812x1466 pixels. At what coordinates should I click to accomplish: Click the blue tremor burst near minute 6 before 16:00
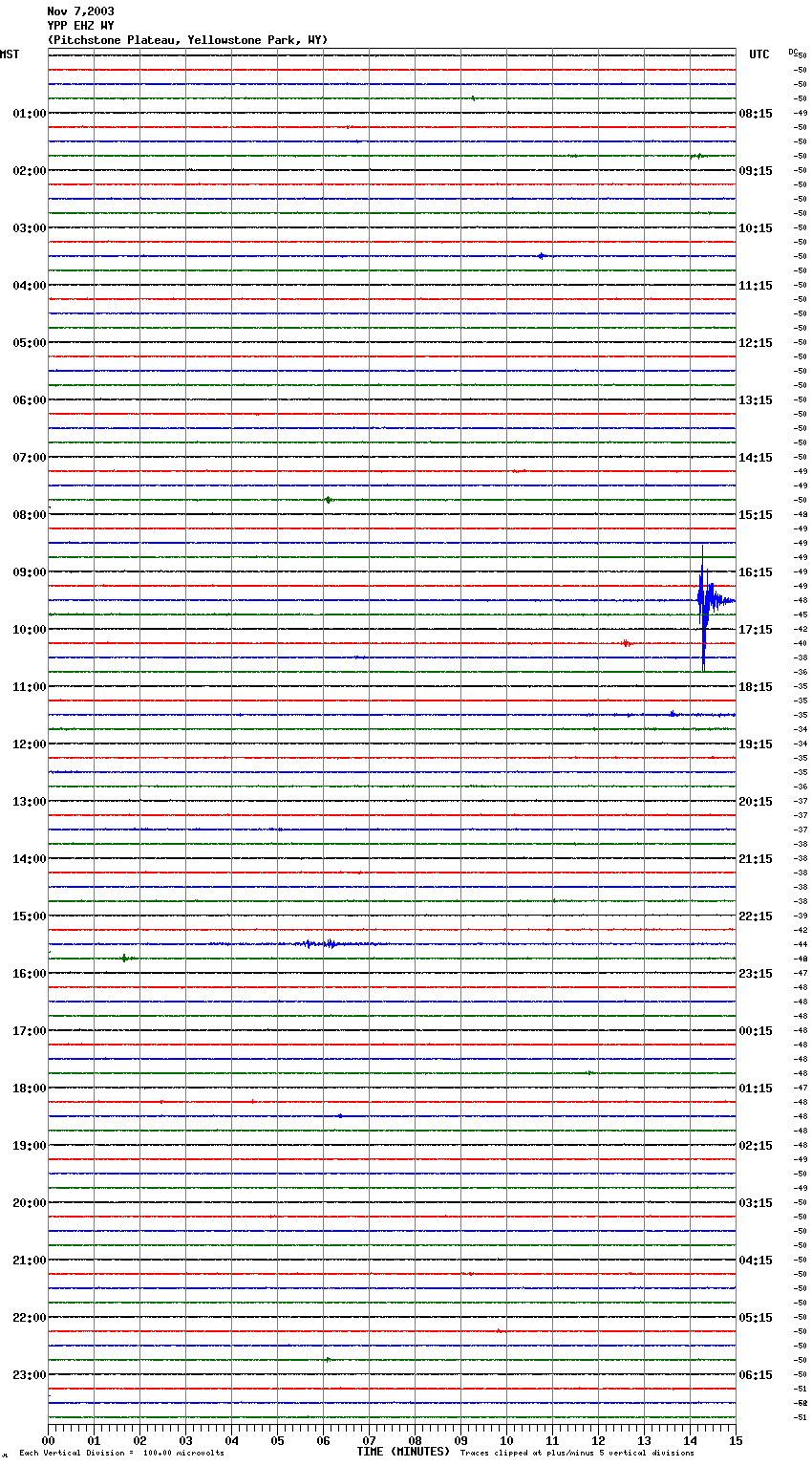tap(320, 944)
